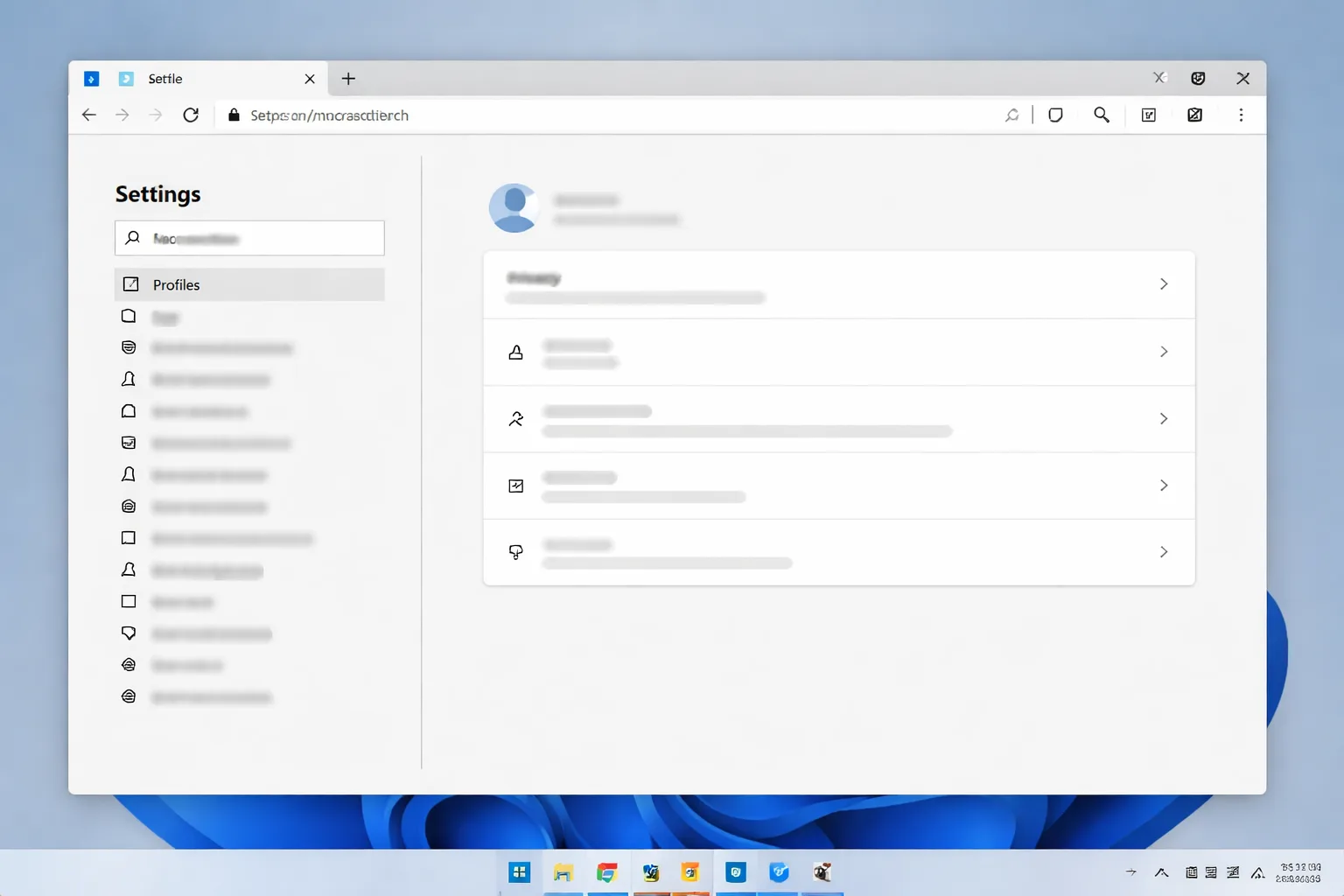Expand the last settings row chevron
The width and height of the screenshot is (1344, 896).
coord(1164,552)
